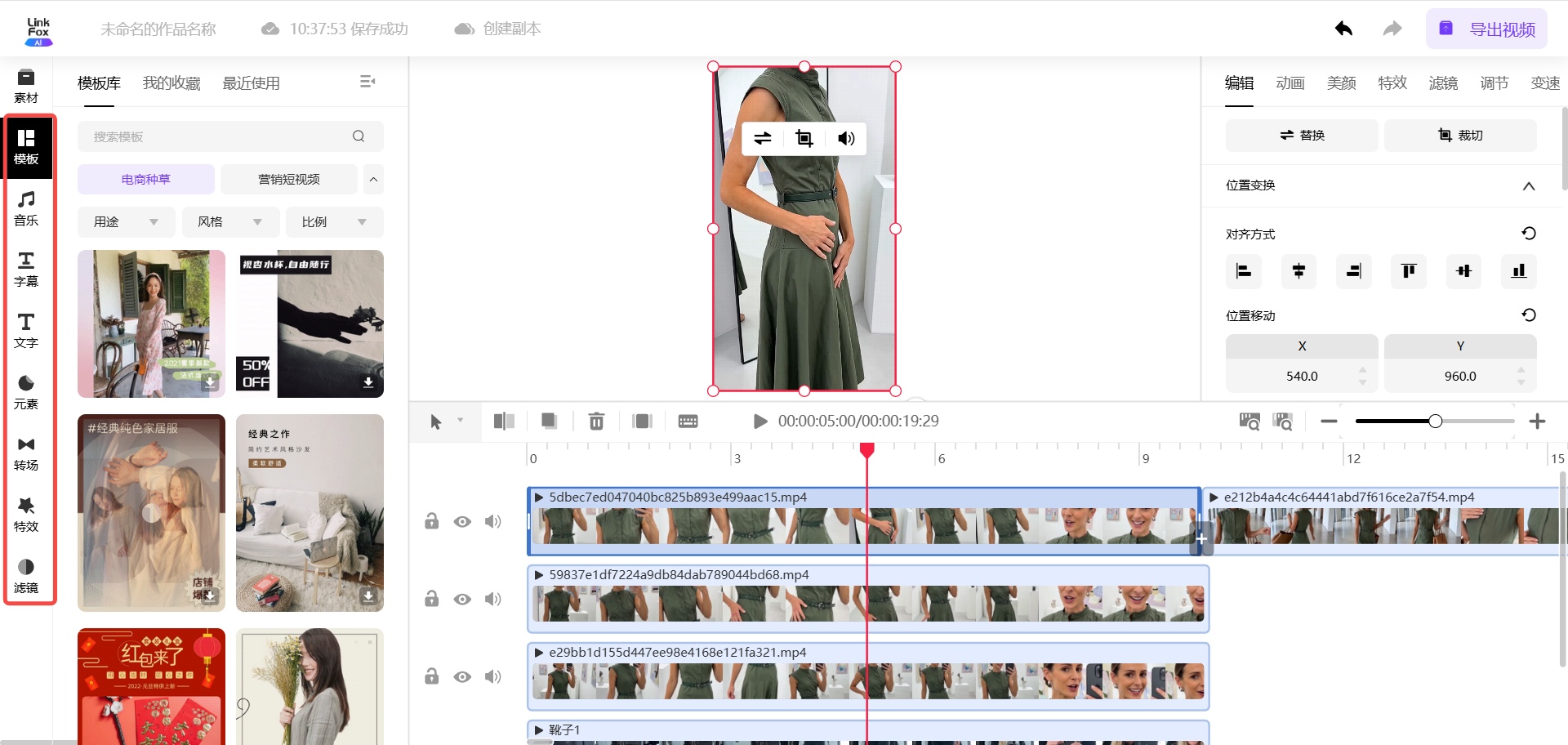Click the timeline zoom slider handle

click(x=1435, y=421)
